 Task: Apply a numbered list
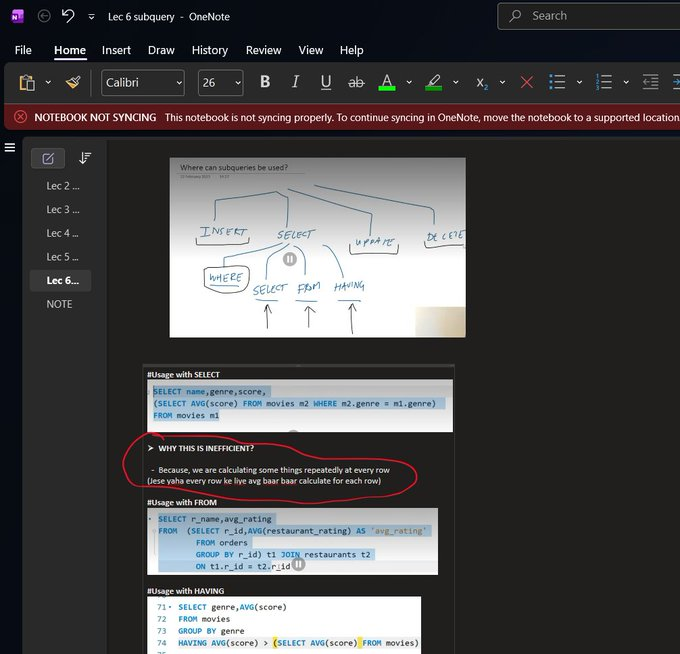[x=604, y=82]
